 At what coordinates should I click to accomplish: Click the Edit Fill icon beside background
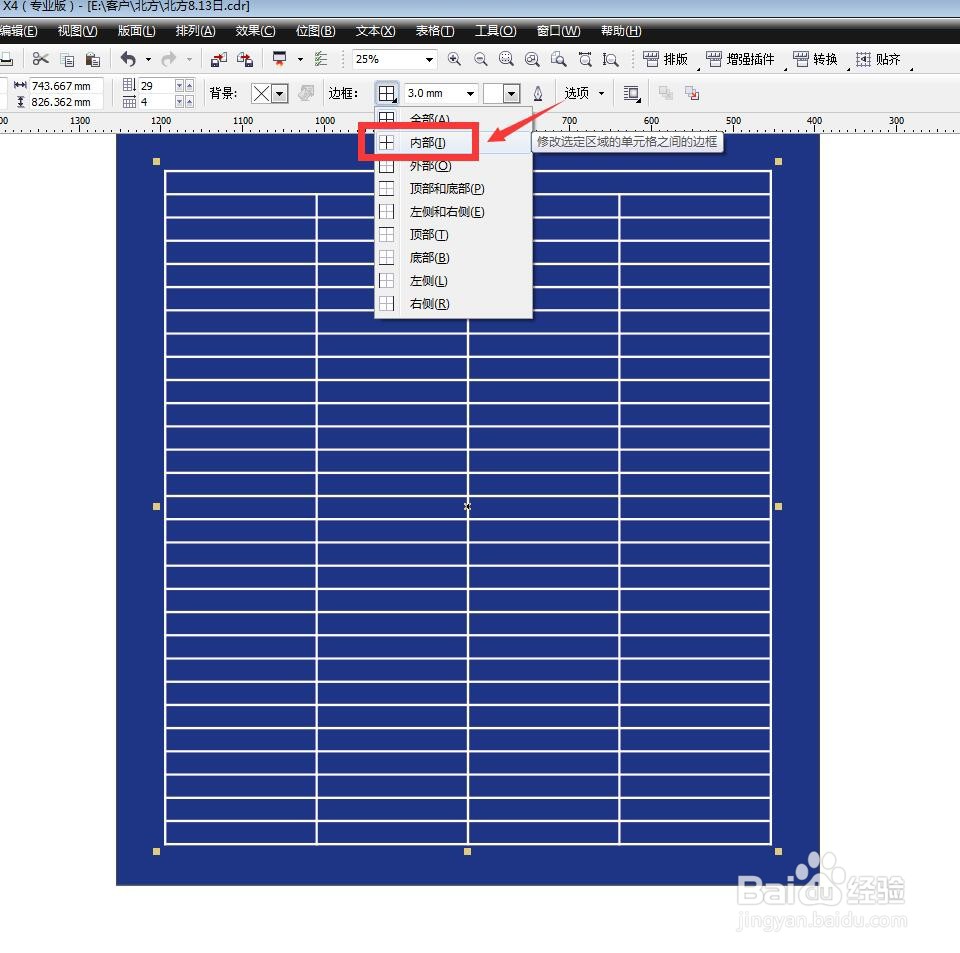tap(306, 93)
